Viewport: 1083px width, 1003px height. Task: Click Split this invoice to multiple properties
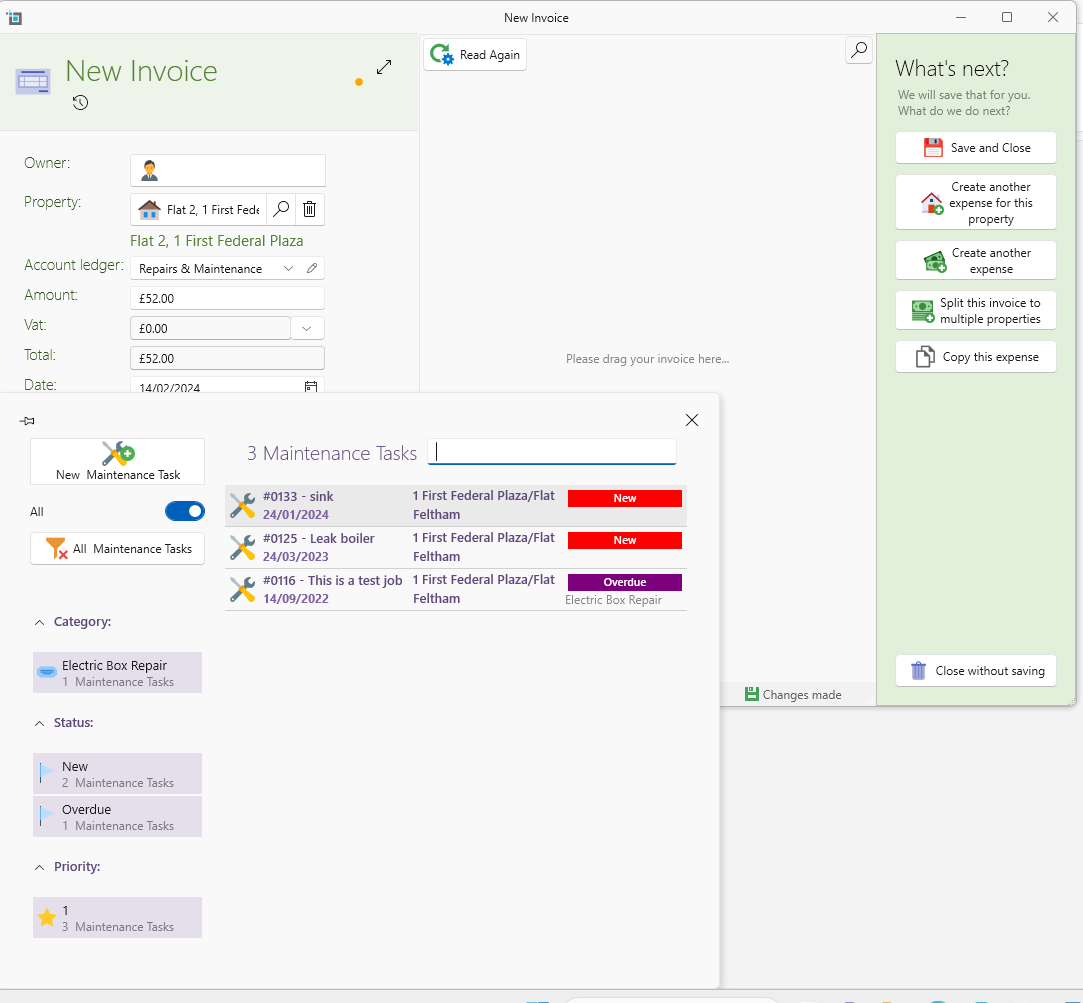coord(975,311)
